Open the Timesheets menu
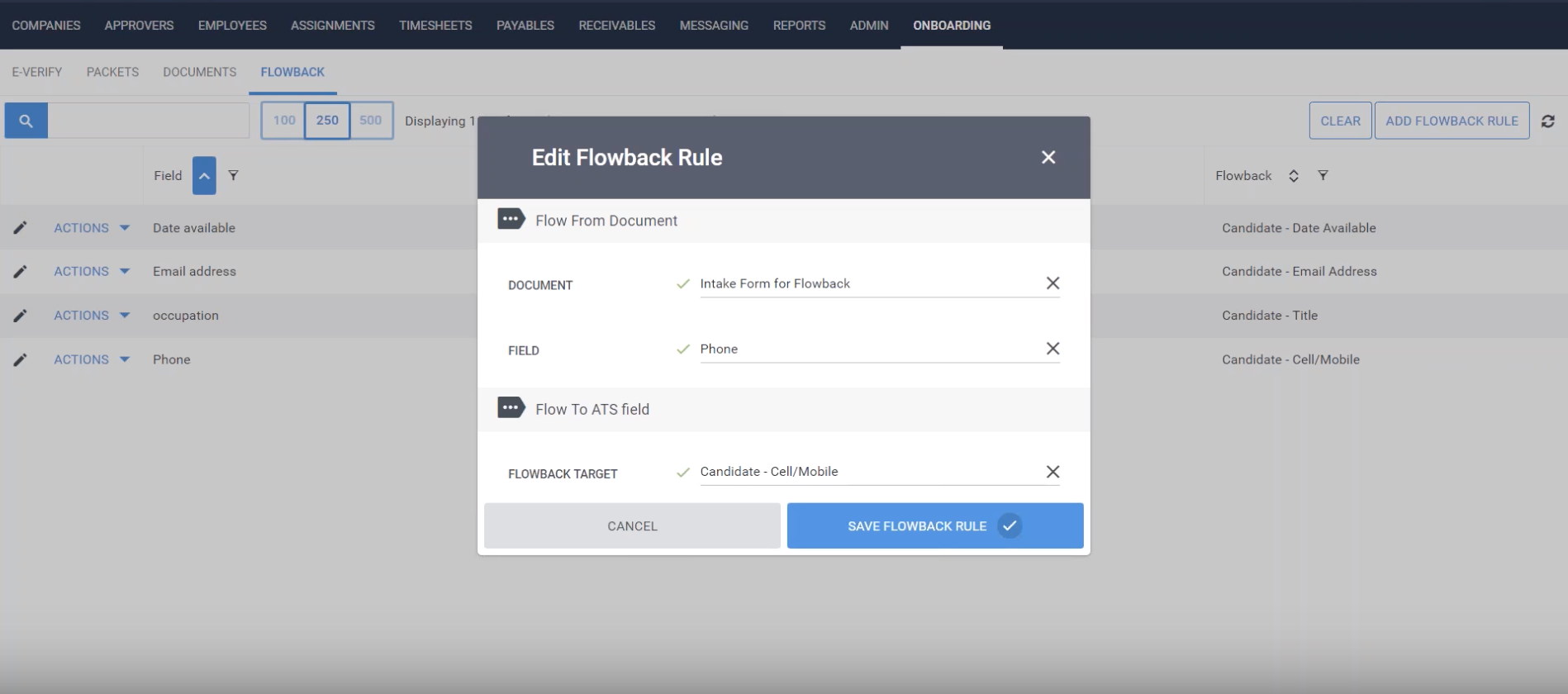The height and width of the screenshot is (694, 1568). 435,26
